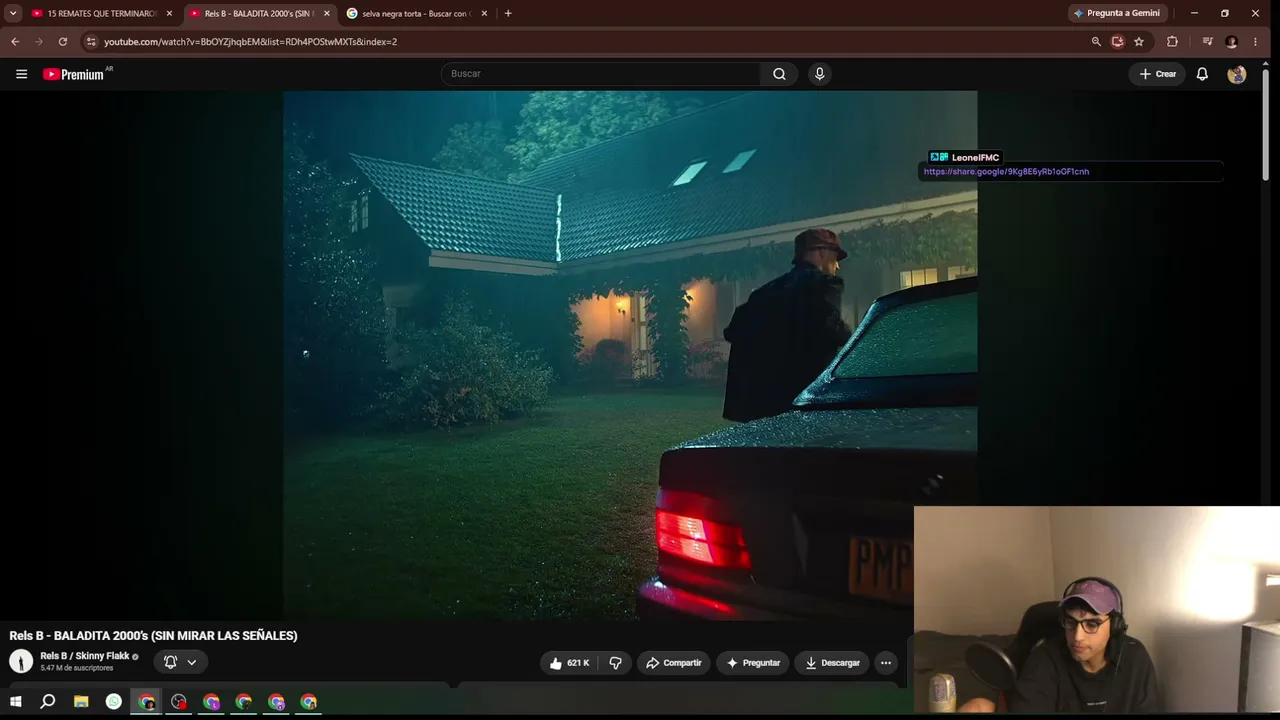Open the Chrome zoom indicator
This screenshot has width=1280, height=720.
[x=1096, y=42]
